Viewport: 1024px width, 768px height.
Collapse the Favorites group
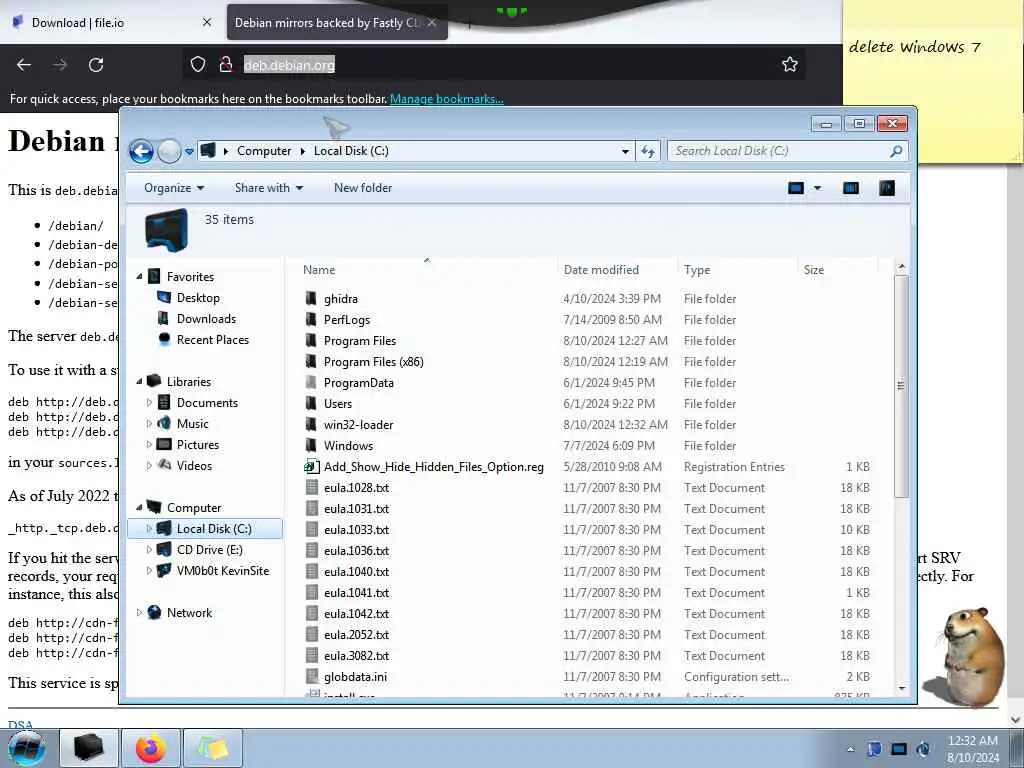pyautogui.click(x=139, y=277)
